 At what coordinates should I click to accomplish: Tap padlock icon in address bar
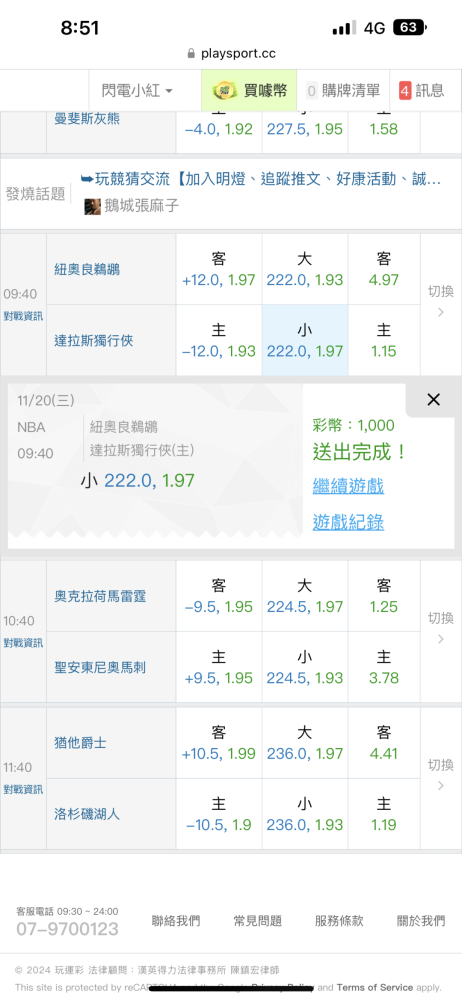[x=191, y=54]
